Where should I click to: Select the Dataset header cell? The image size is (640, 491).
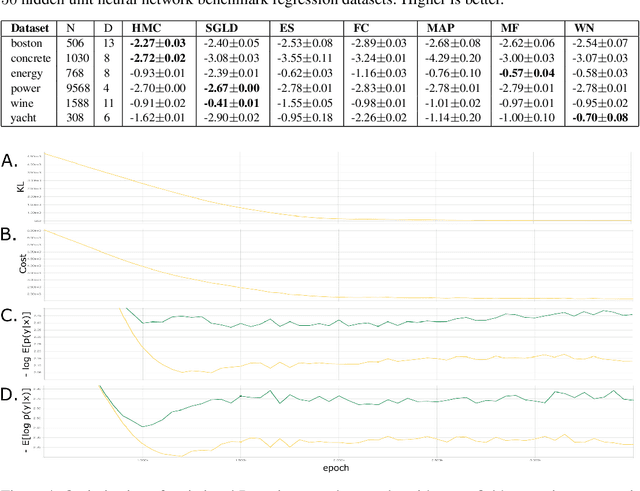31,28
